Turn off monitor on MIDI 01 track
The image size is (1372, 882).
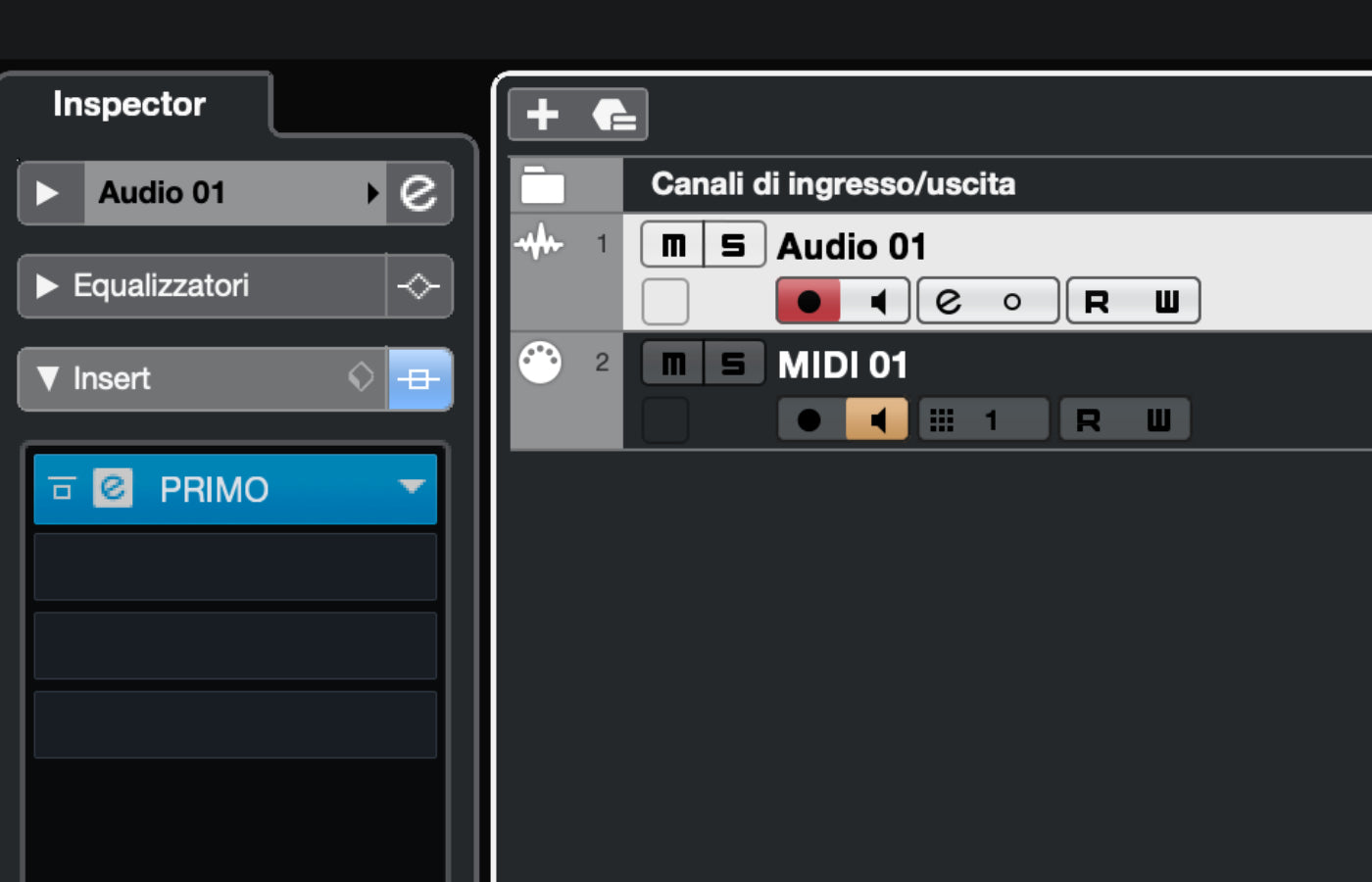point(877,420)
